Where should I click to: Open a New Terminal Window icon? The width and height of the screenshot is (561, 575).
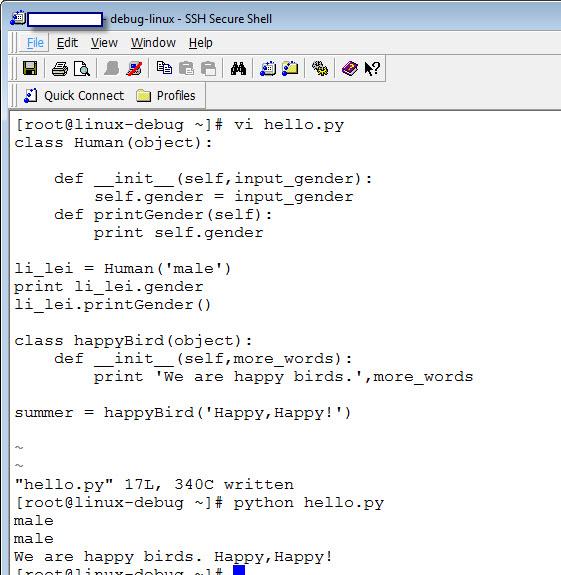click(x=268, y=69)
